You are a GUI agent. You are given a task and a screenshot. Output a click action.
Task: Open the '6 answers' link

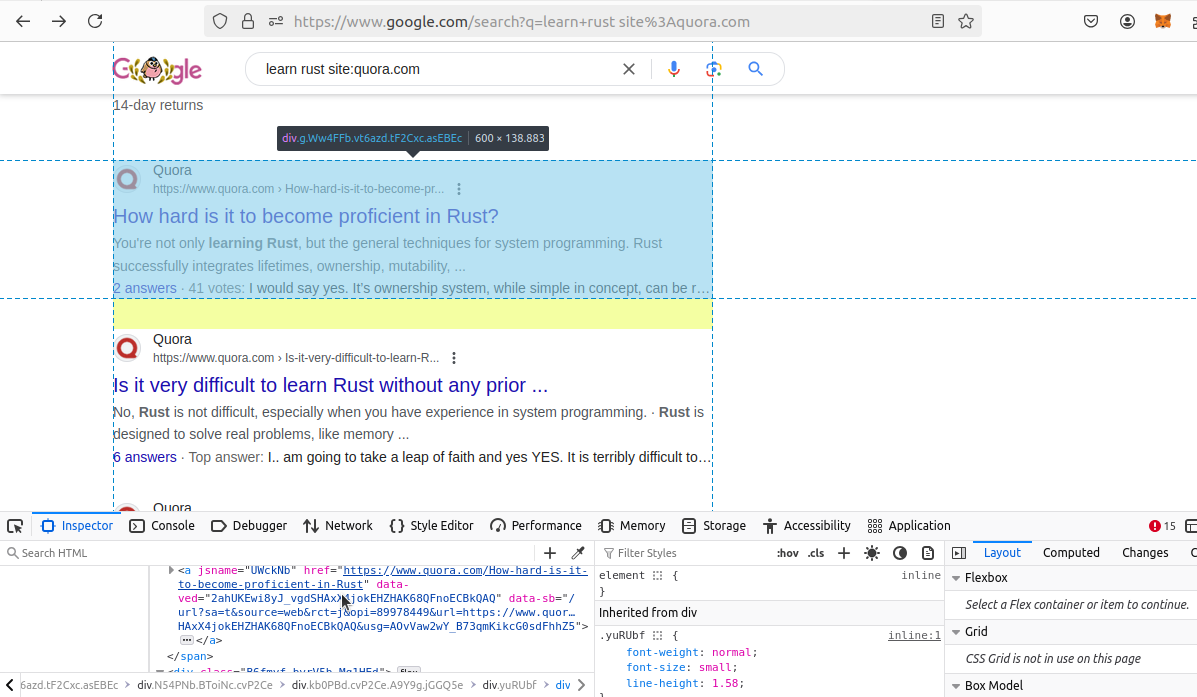(x=144, y=457)
